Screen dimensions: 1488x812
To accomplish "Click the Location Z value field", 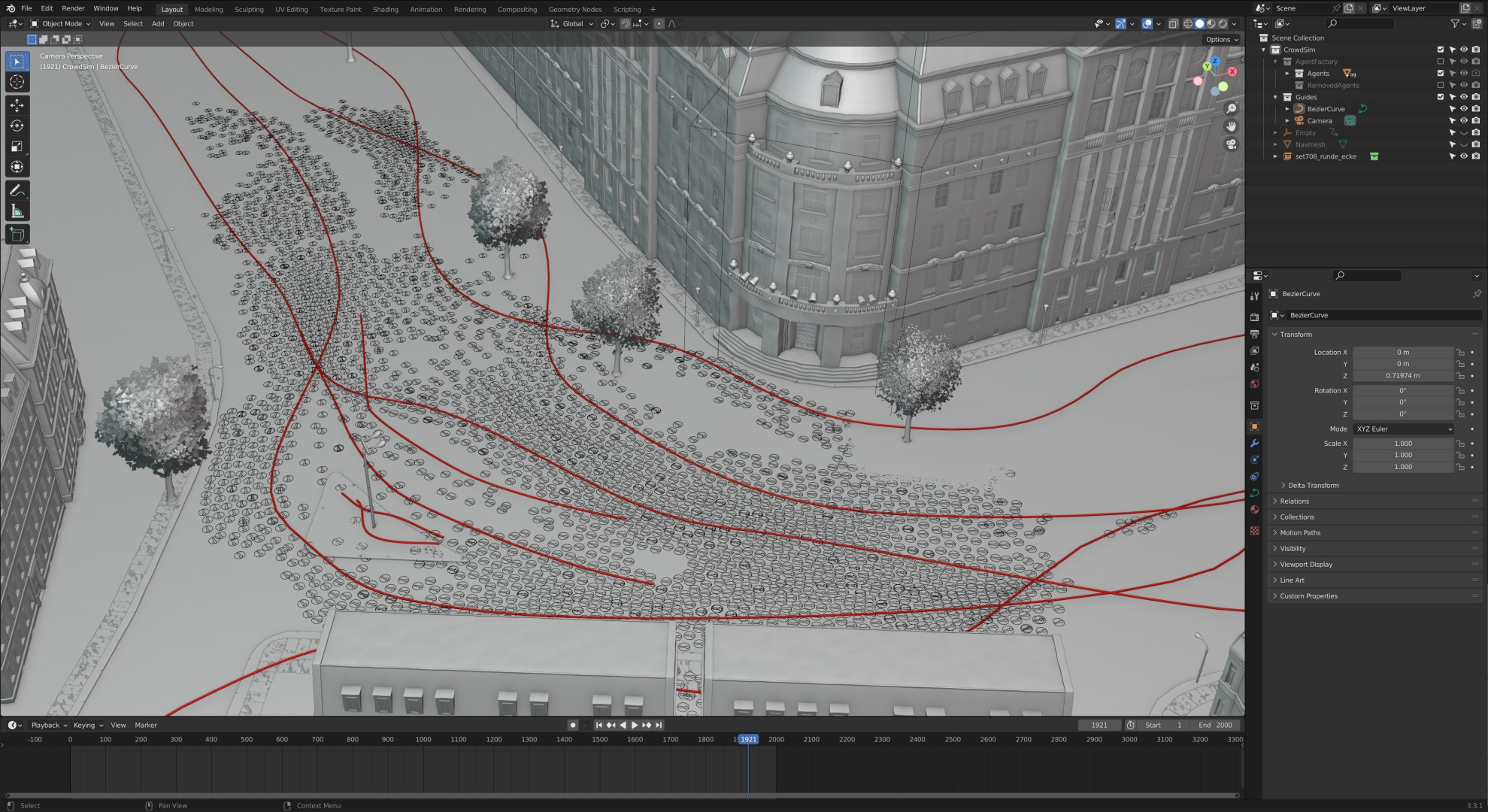I will tap(1402, 376).
